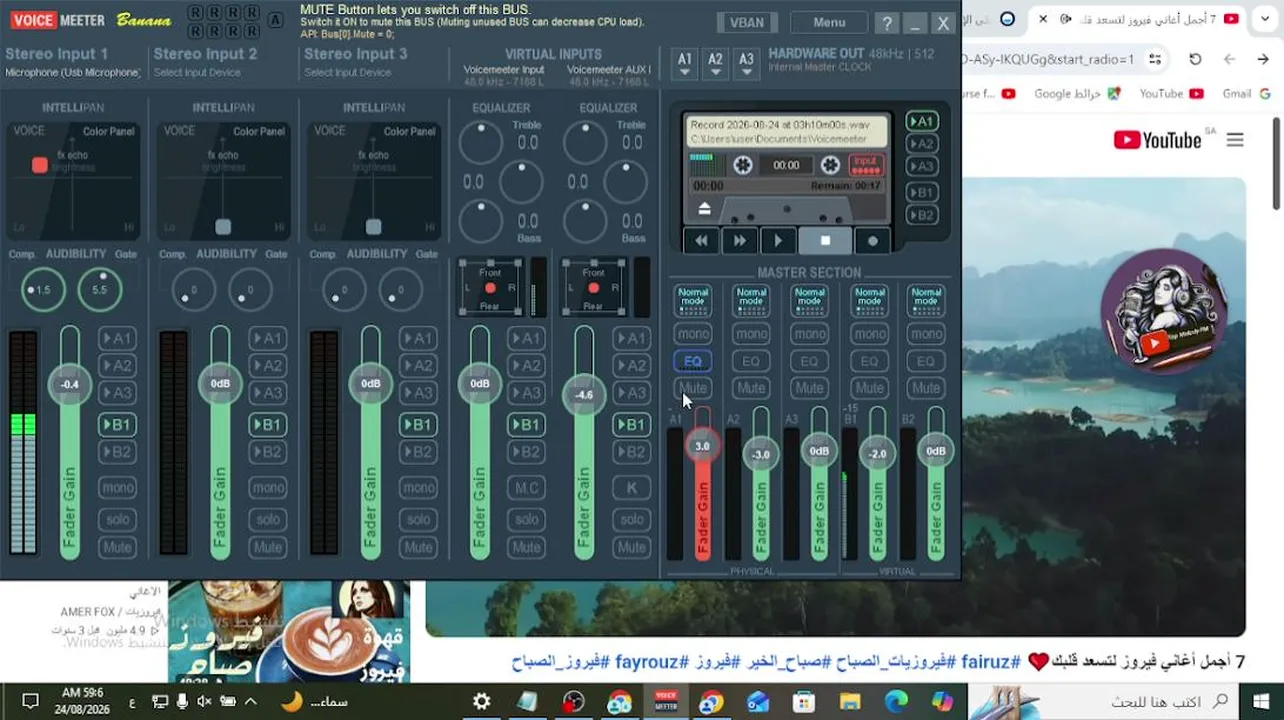This screenshot has width=1284, height=720.
Task: Switch to Voicemeeter from the taskbar icon
Action: click(666, 702)
